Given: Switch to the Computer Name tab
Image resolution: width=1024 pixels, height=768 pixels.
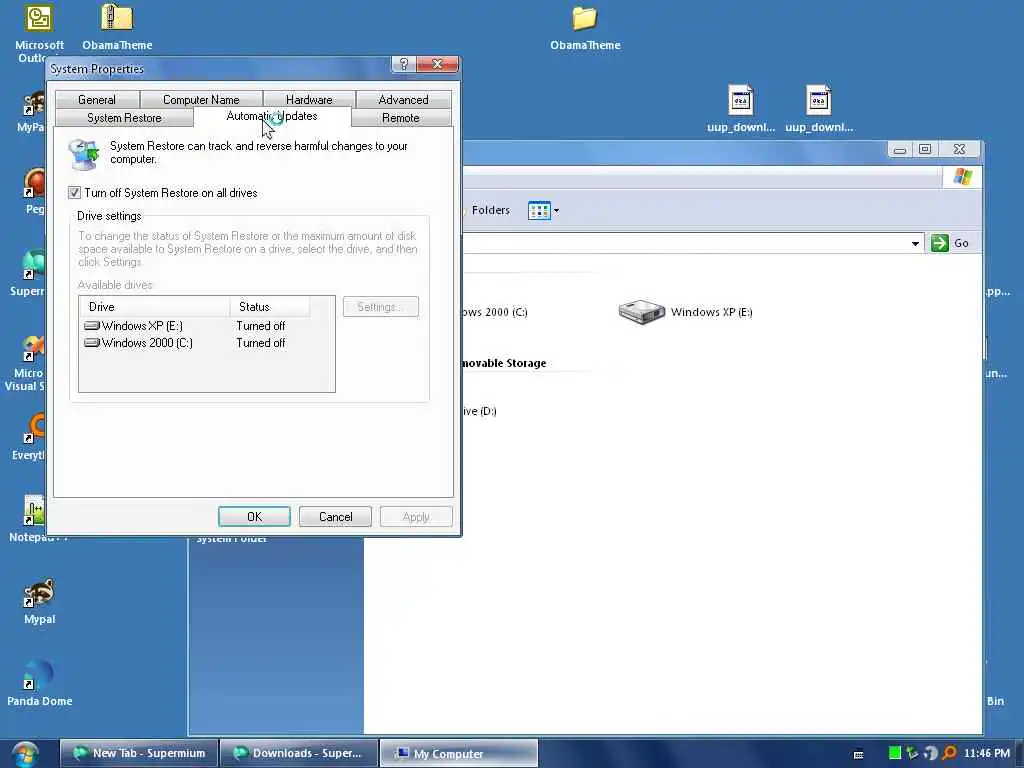Looking at the screenshot, I should [x=201, y=99].
